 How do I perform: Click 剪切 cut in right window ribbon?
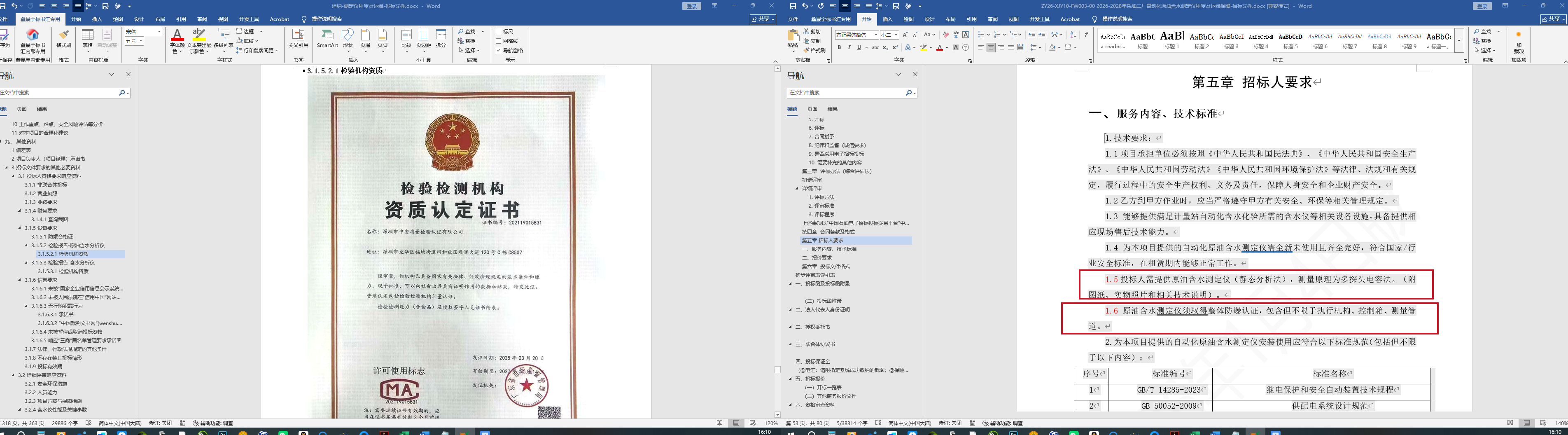(x=812, y=32)
